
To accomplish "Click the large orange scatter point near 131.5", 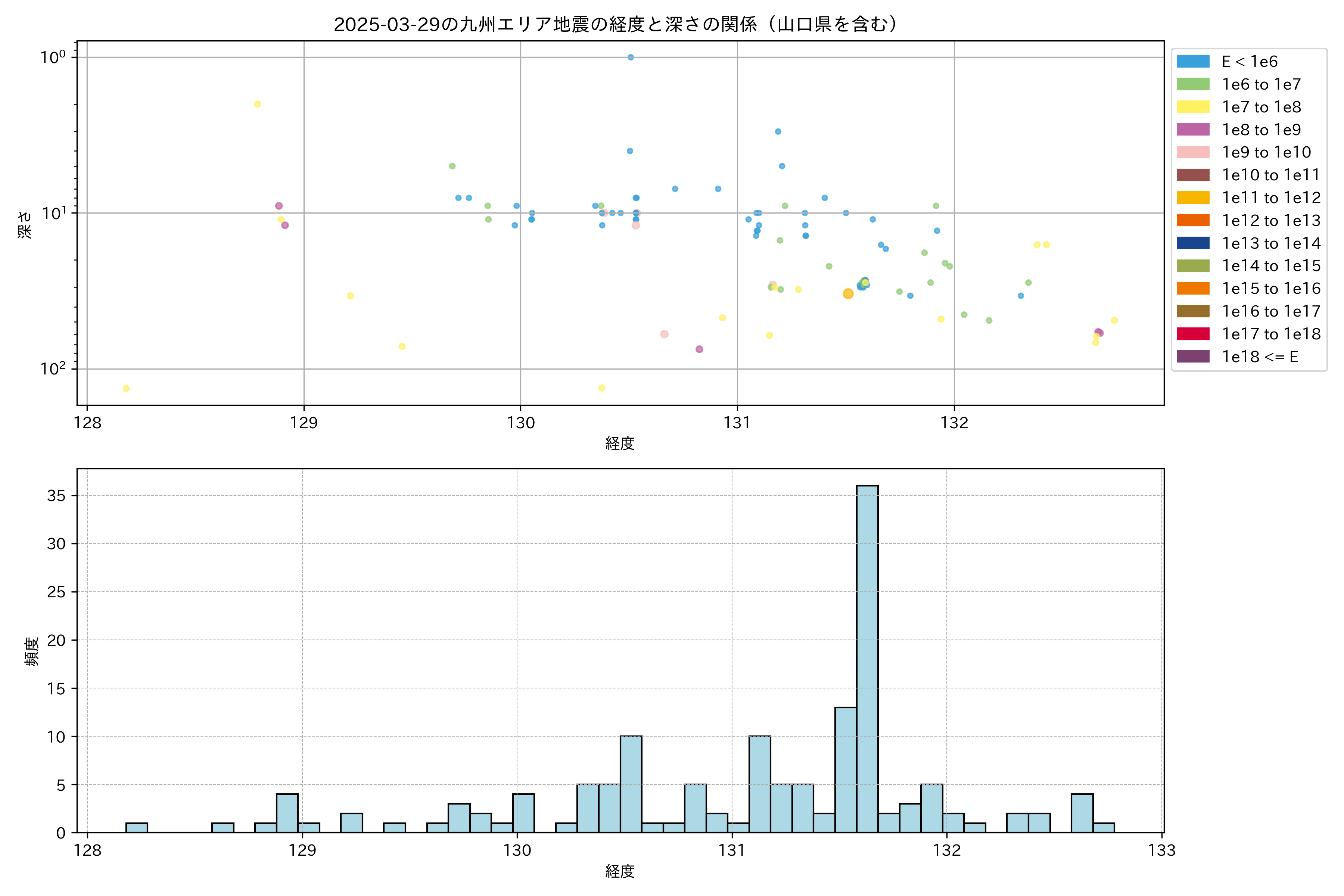I will (848, 294).
